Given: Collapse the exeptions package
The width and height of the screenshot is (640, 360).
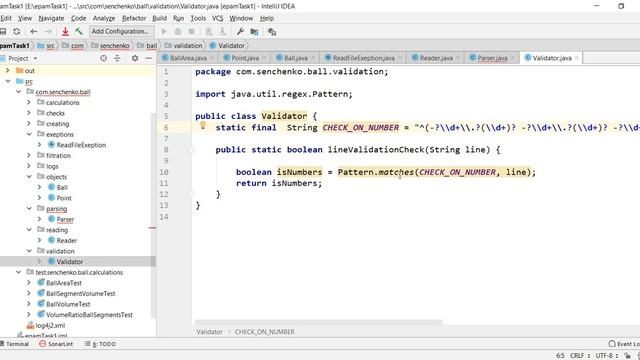Looking at the screenshot, I should (29, 134).
